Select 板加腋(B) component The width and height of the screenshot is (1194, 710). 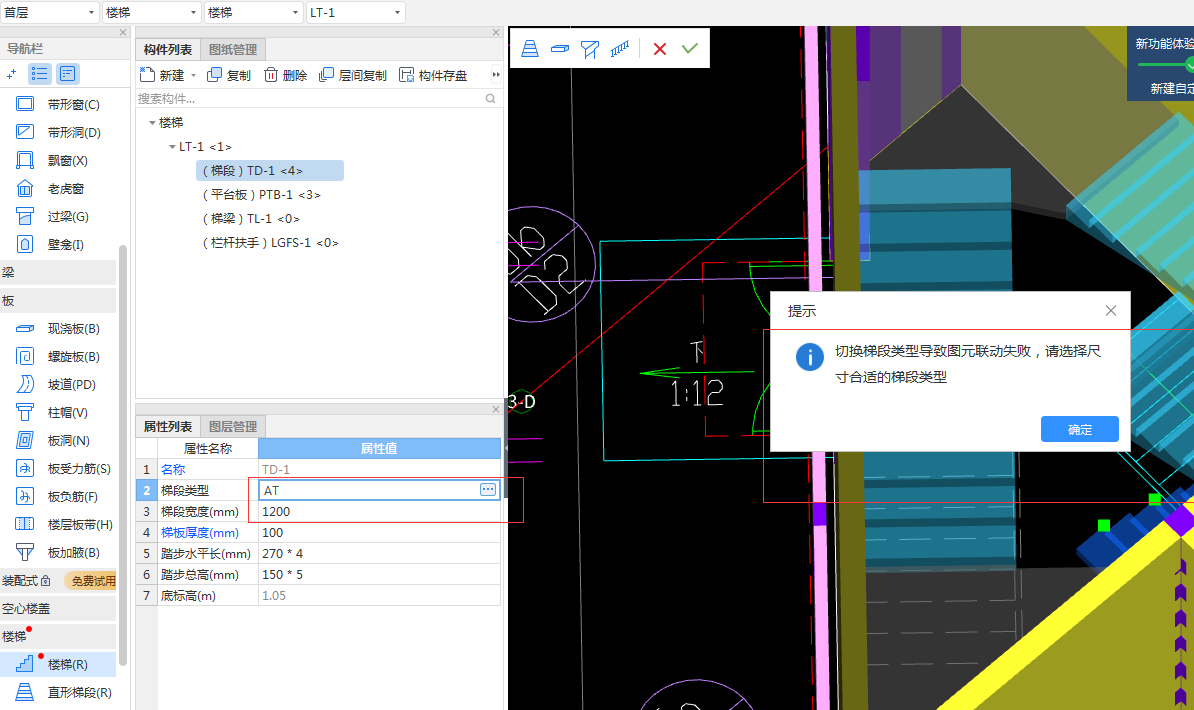coord(58,552)
